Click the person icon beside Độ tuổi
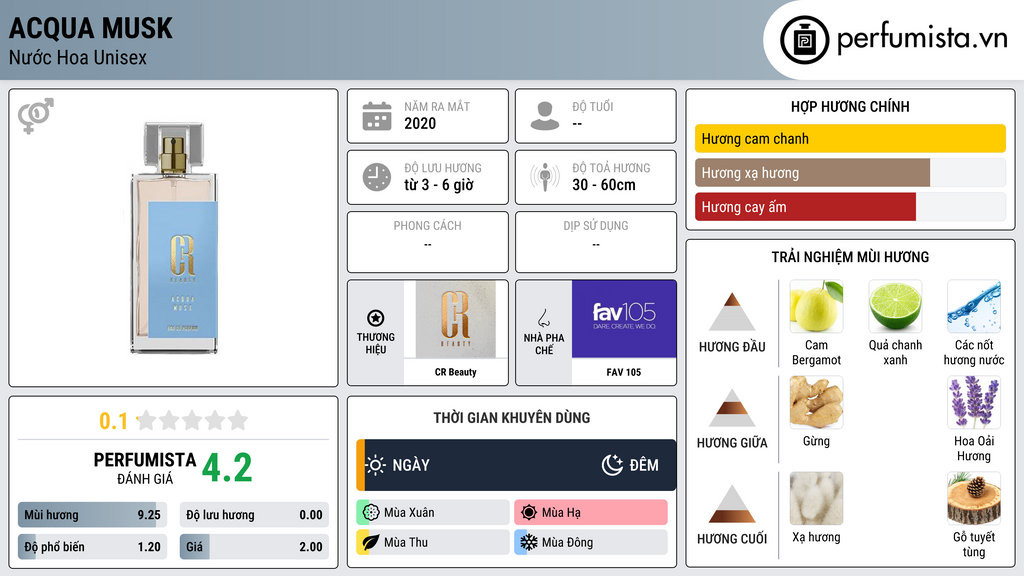This screenshot has width=1024, height=576. point(545,116)
